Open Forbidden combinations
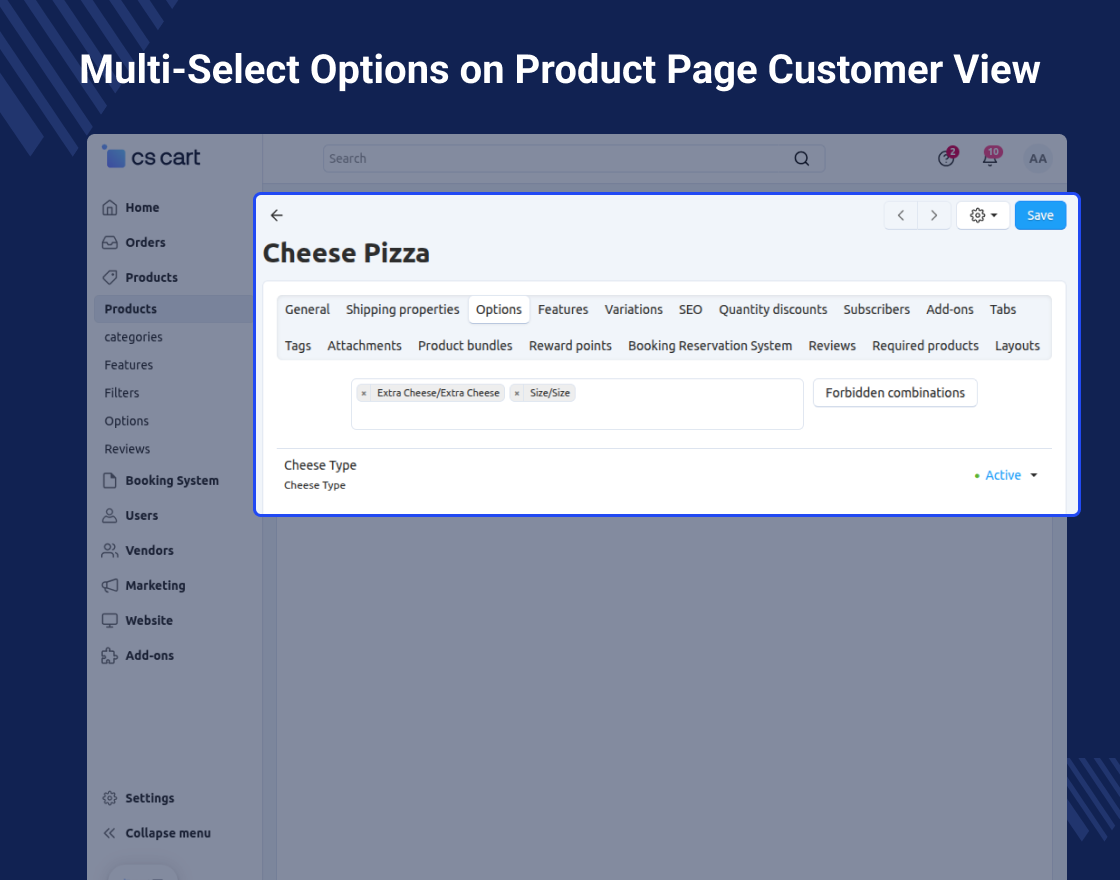The image size is (1120, 880). point(895,393)
